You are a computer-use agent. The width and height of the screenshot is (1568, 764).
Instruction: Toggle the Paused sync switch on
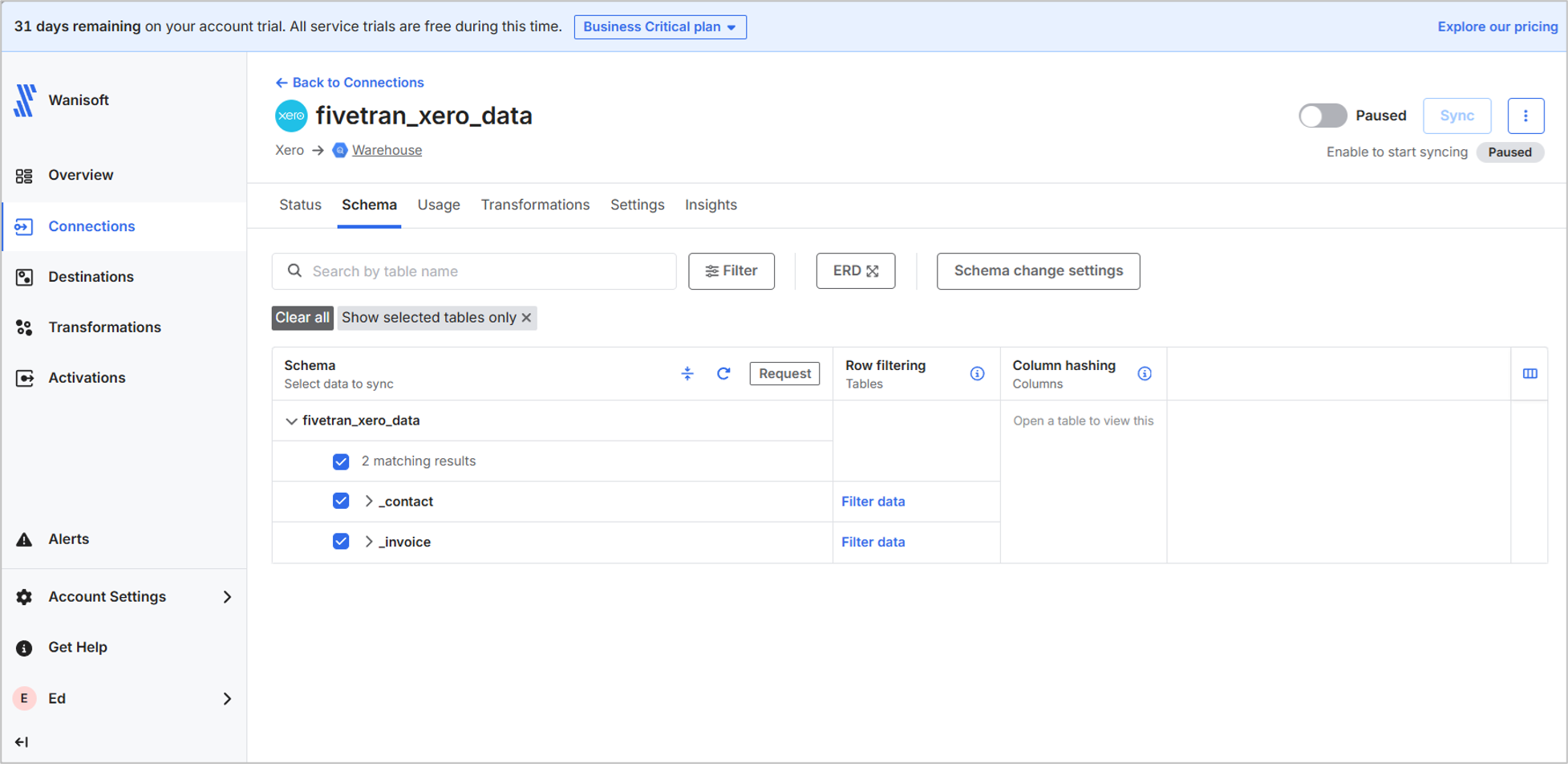coord(1323,116)
